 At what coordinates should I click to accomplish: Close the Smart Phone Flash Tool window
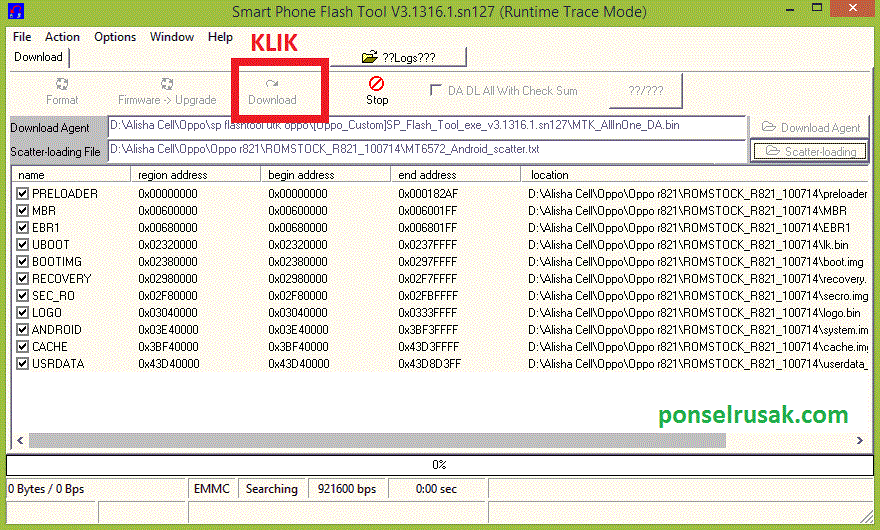point(852,8)
